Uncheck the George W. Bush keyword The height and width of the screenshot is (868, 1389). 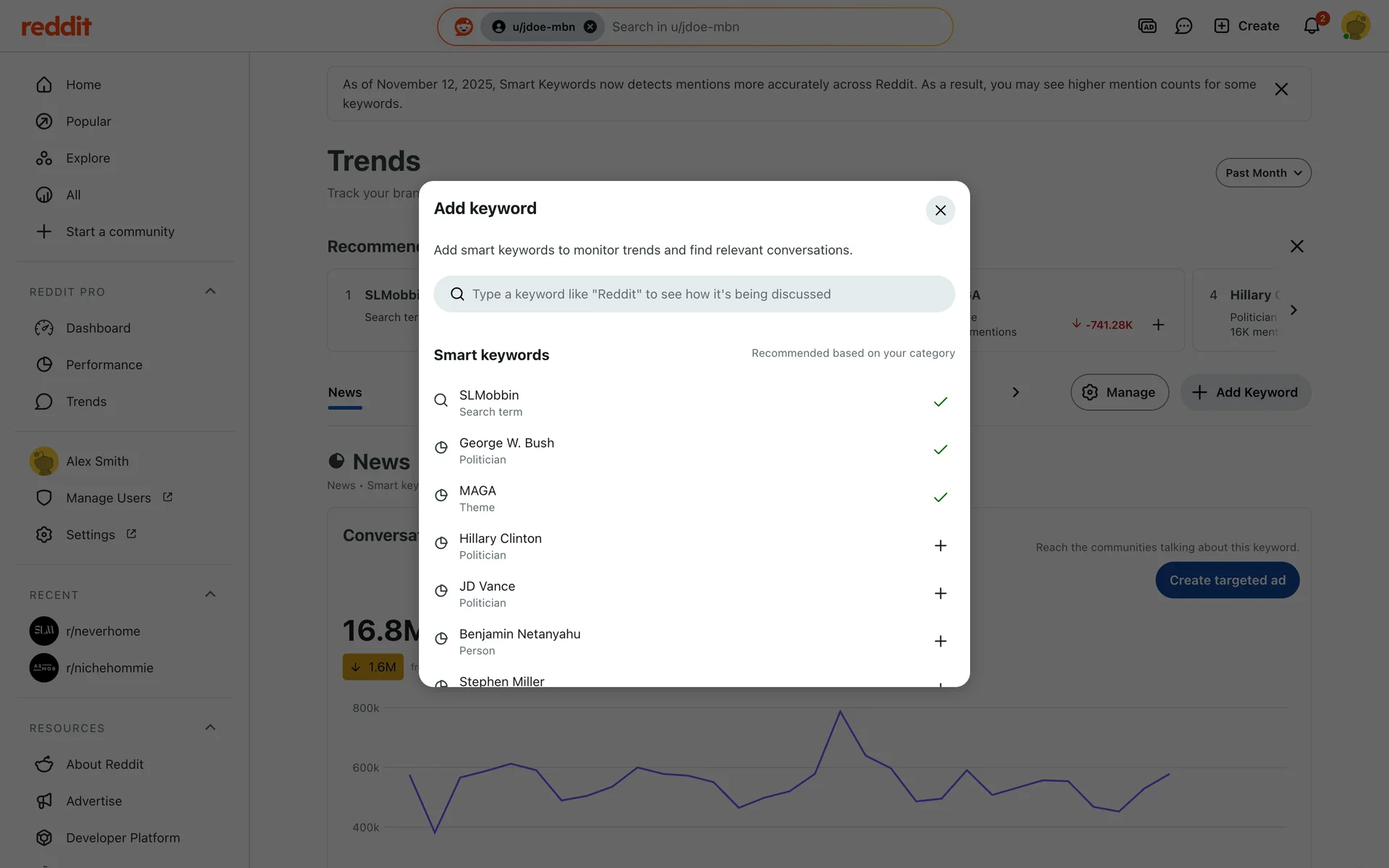pos(940,450)
